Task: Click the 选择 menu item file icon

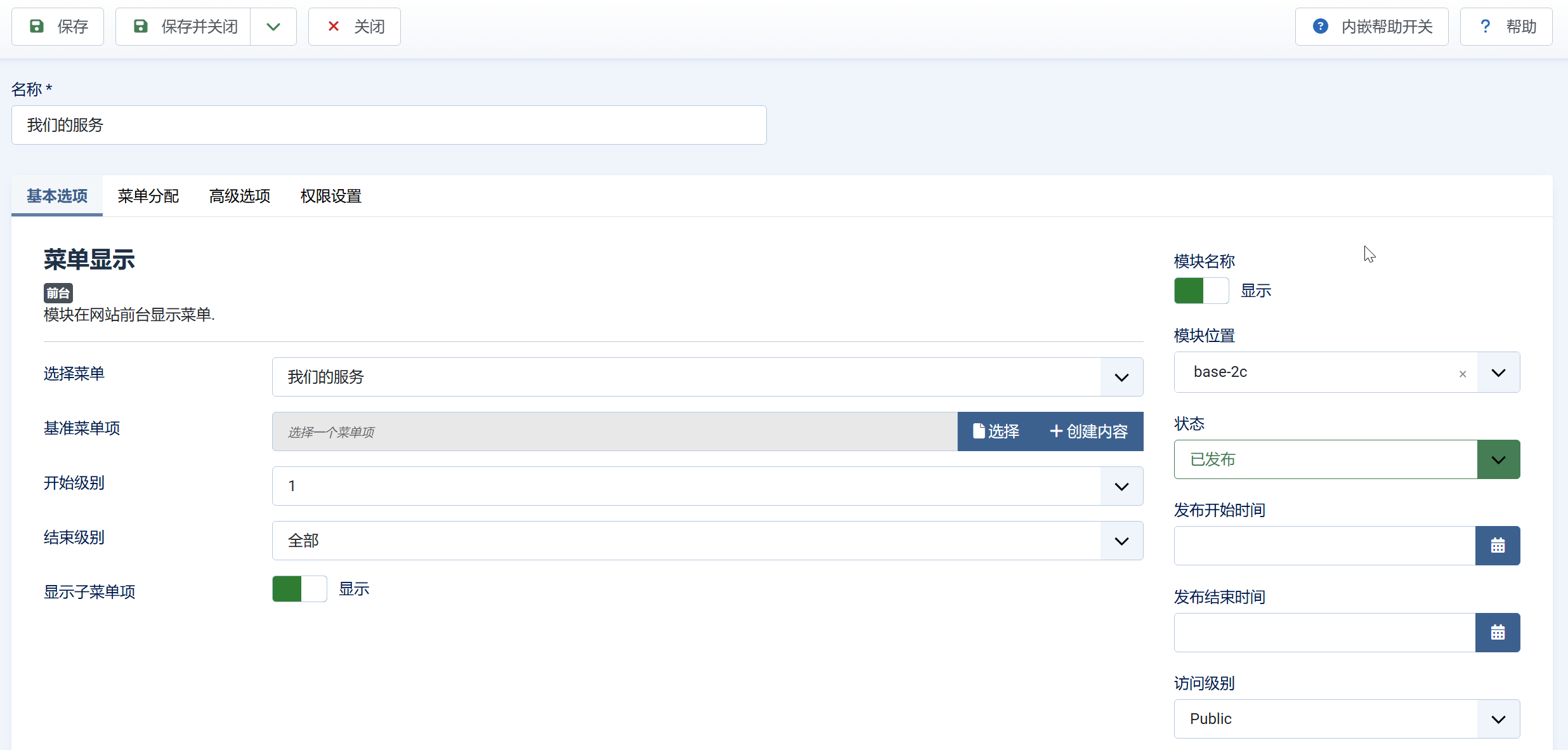Action: point(979,431)
